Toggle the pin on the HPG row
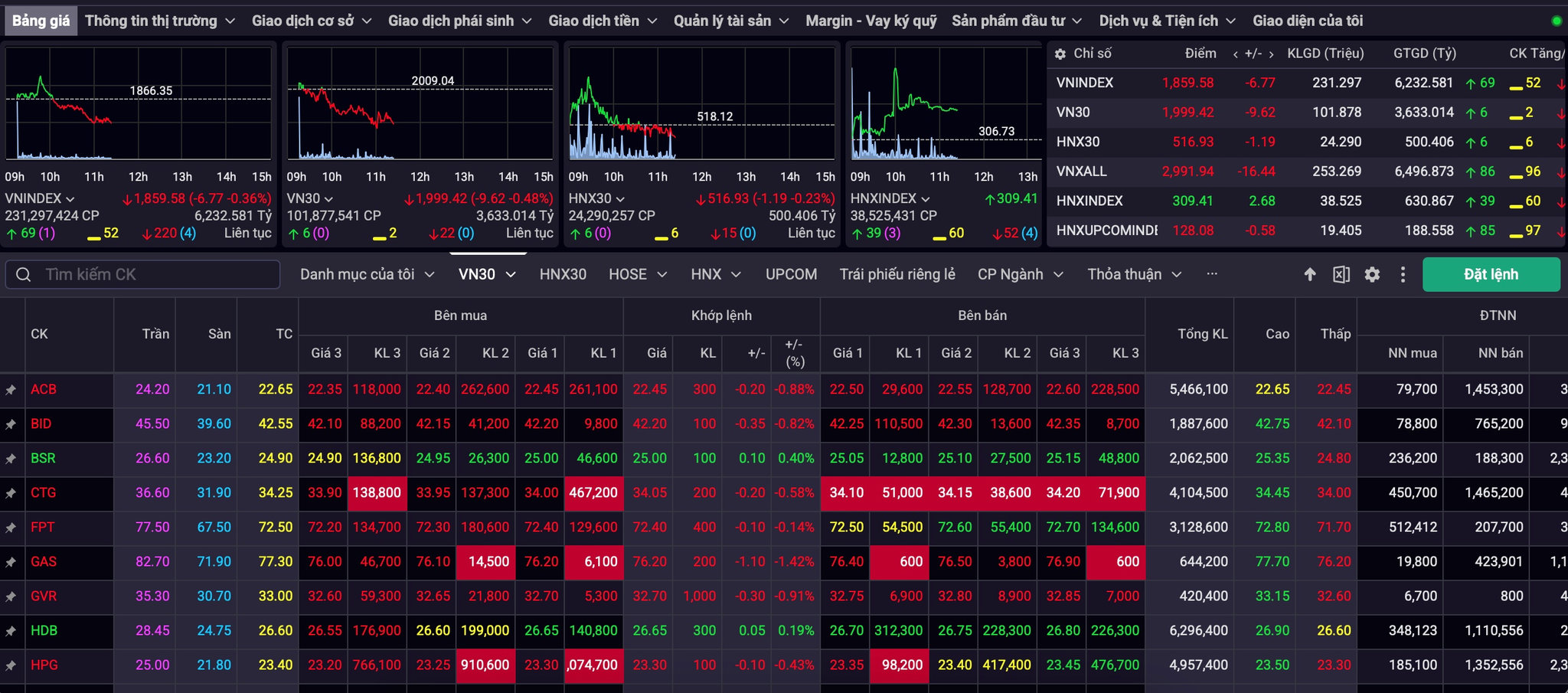 coord(11,665)
